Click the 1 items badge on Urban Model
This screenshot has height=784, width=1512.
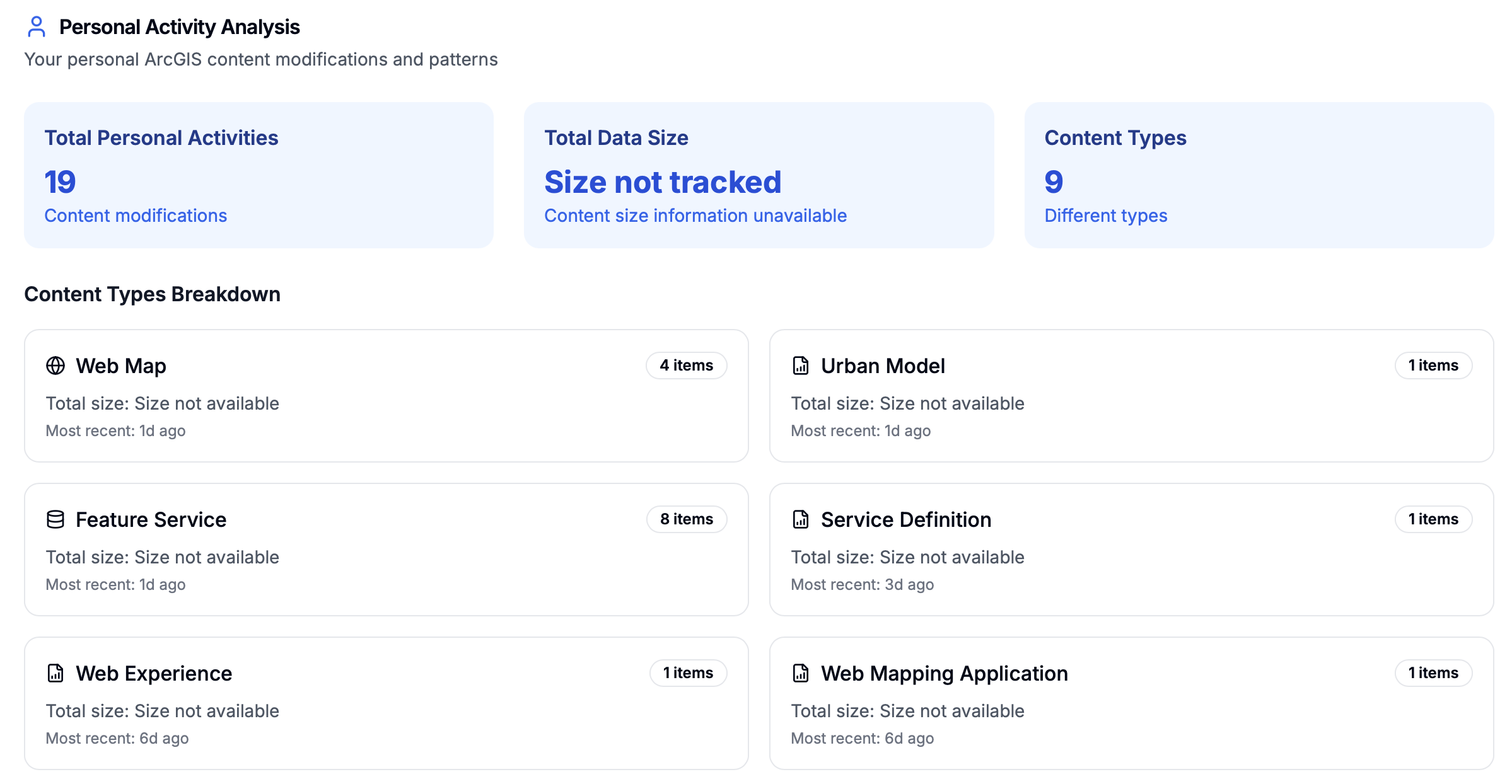(x=1433, y=366)
